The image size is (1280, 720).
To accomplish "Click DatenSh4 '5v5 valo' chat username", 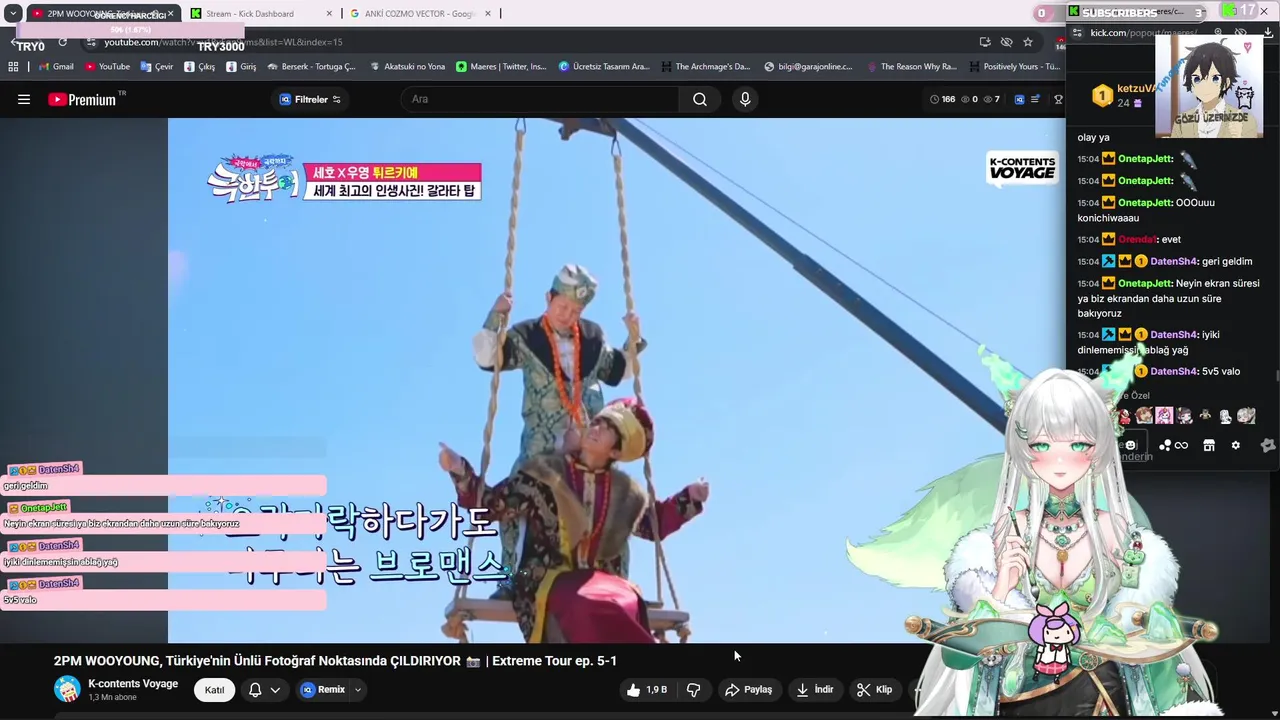I will [x=1173, y=371].
